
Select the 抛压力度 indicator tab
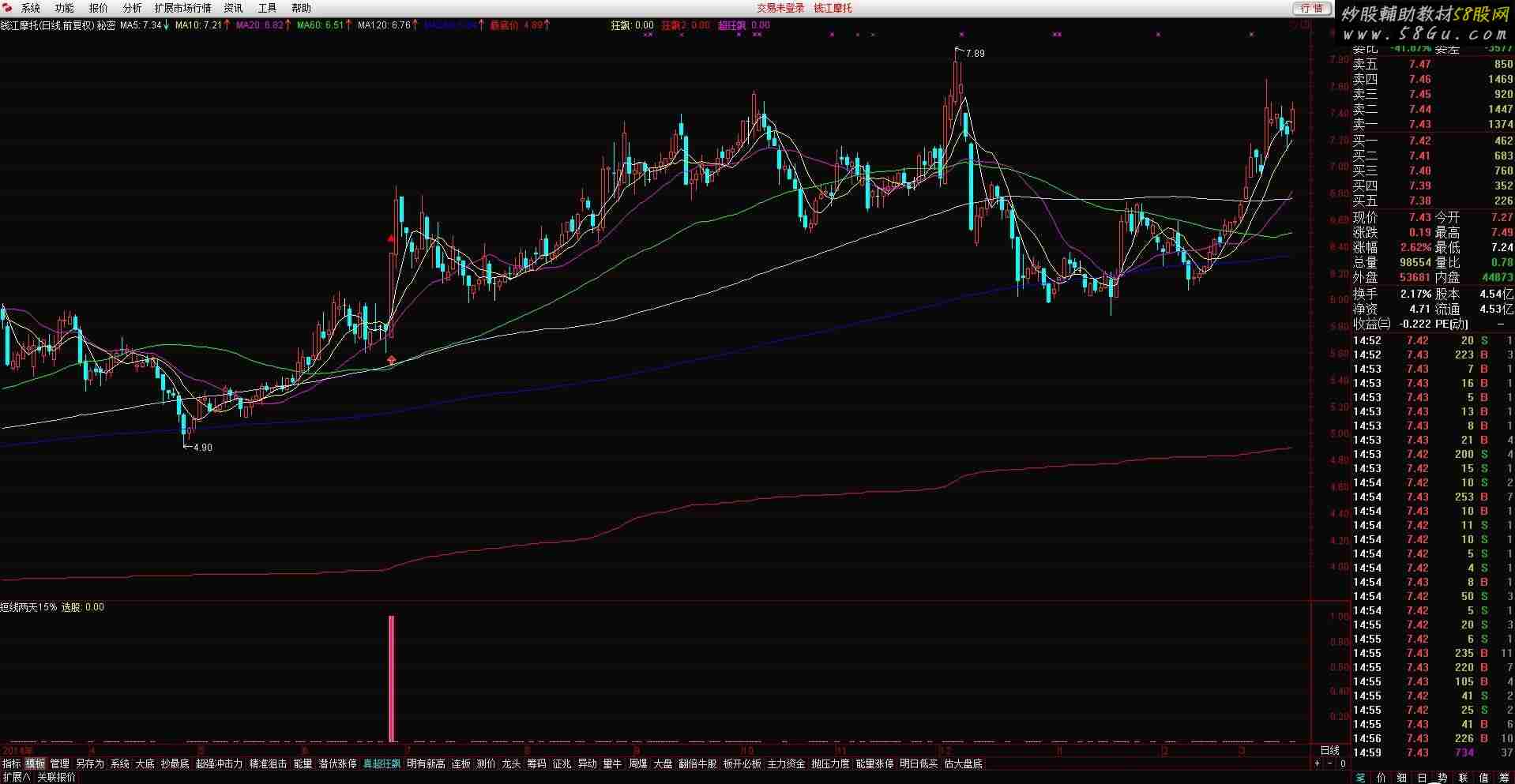(x=831, y=763)
